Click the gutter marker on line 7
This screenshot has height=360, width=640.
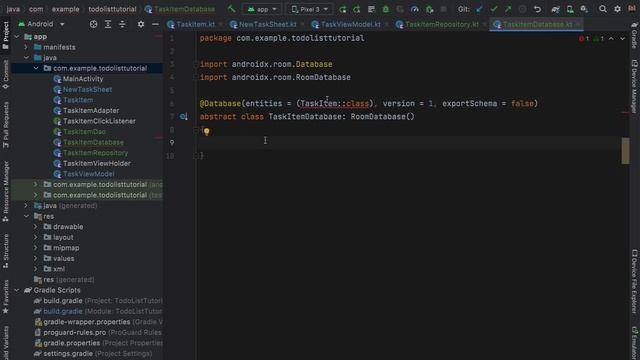tap(184, 117)
